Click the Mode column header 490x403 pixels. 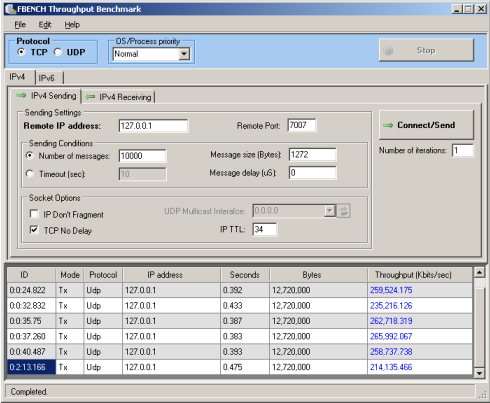pos(69,275)
